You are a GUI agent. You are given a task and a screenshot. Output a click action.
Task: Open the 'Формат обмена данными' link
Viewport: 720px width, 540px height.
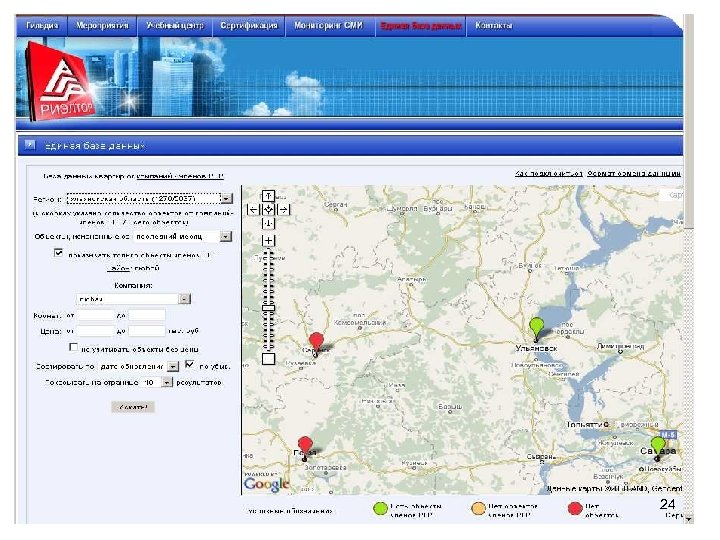click(x=634, y=174)
